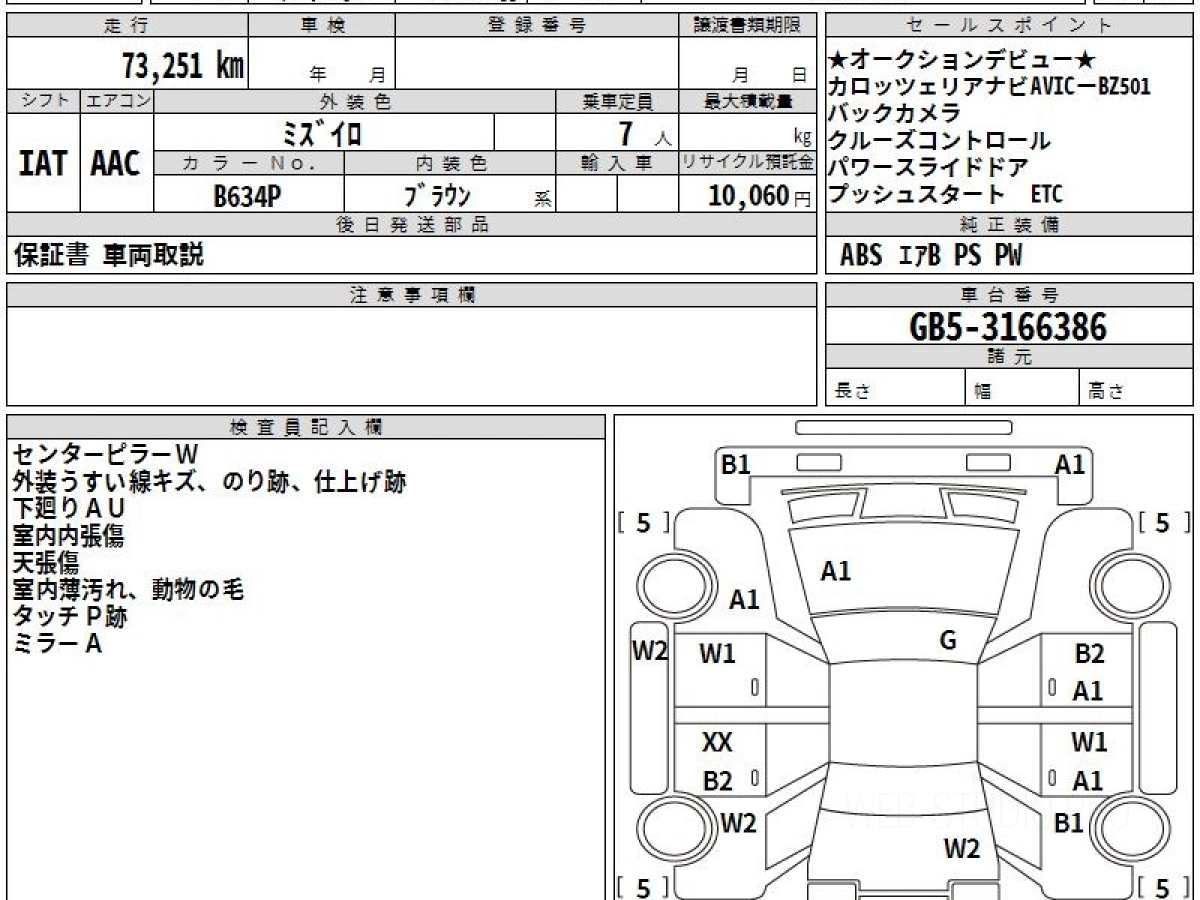1200x900 pixels.
Task: Select the exterior color ミズイロ
Action: 323,133
